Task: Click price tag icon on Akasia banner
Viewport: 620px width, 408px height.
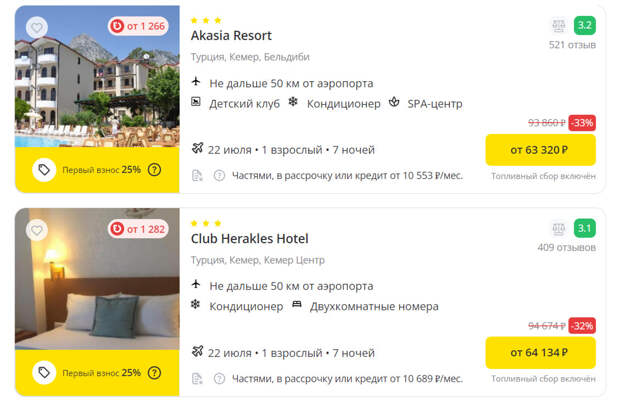Action: pos(44,170)
